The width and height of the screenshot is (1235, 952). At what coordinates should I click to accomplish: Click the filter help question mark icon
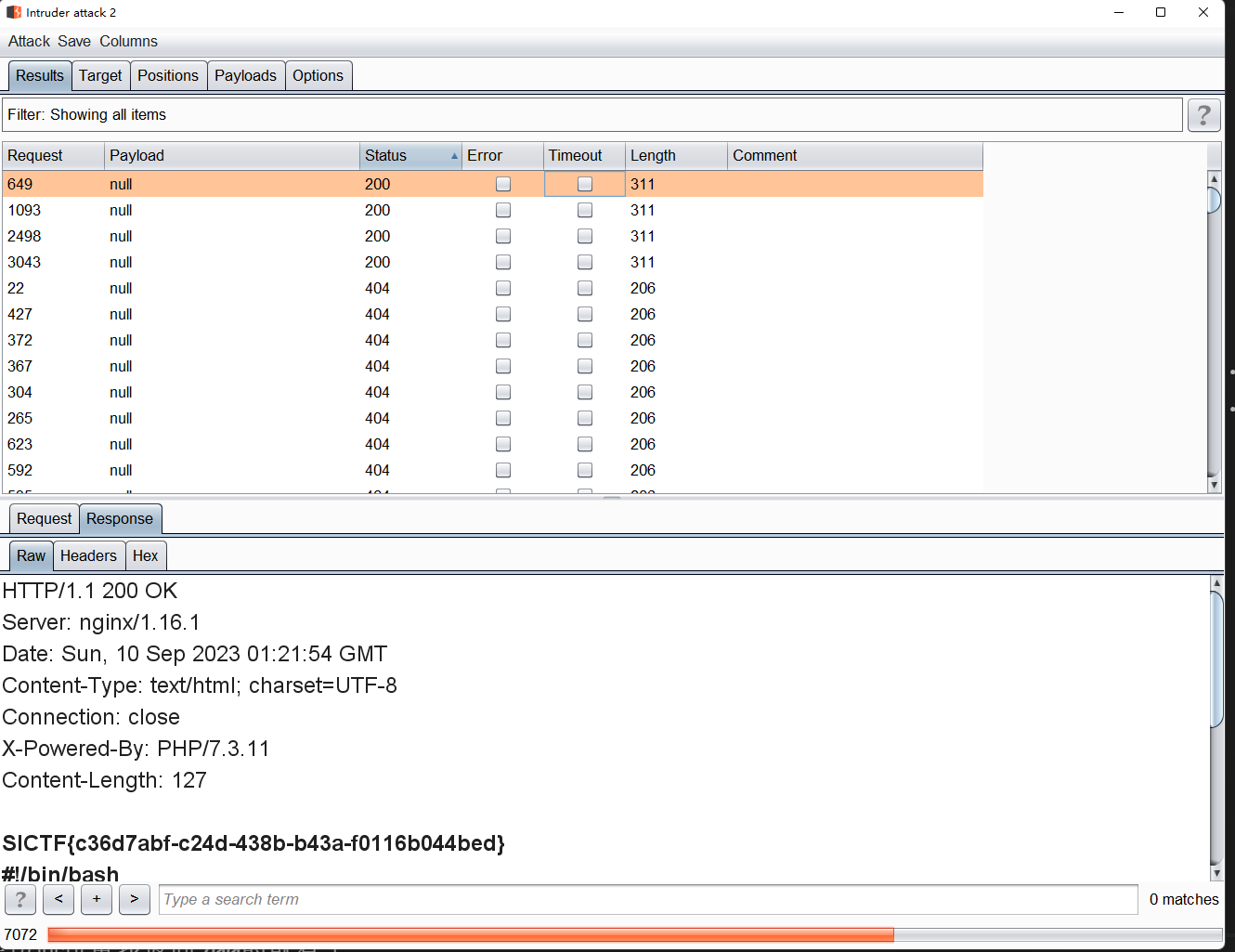(x=1203, y=115)
